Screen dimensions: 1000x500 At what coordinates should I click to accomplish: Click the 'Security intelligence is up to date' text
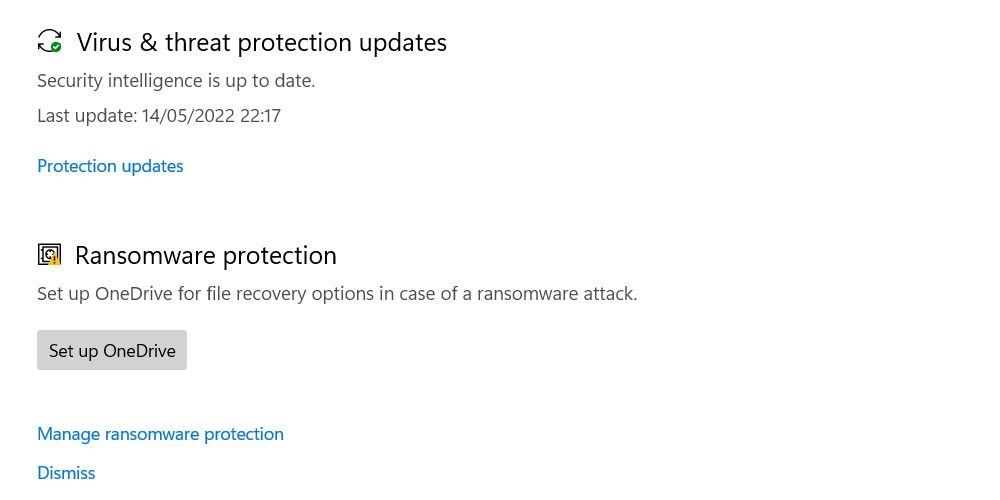[176, 80]
